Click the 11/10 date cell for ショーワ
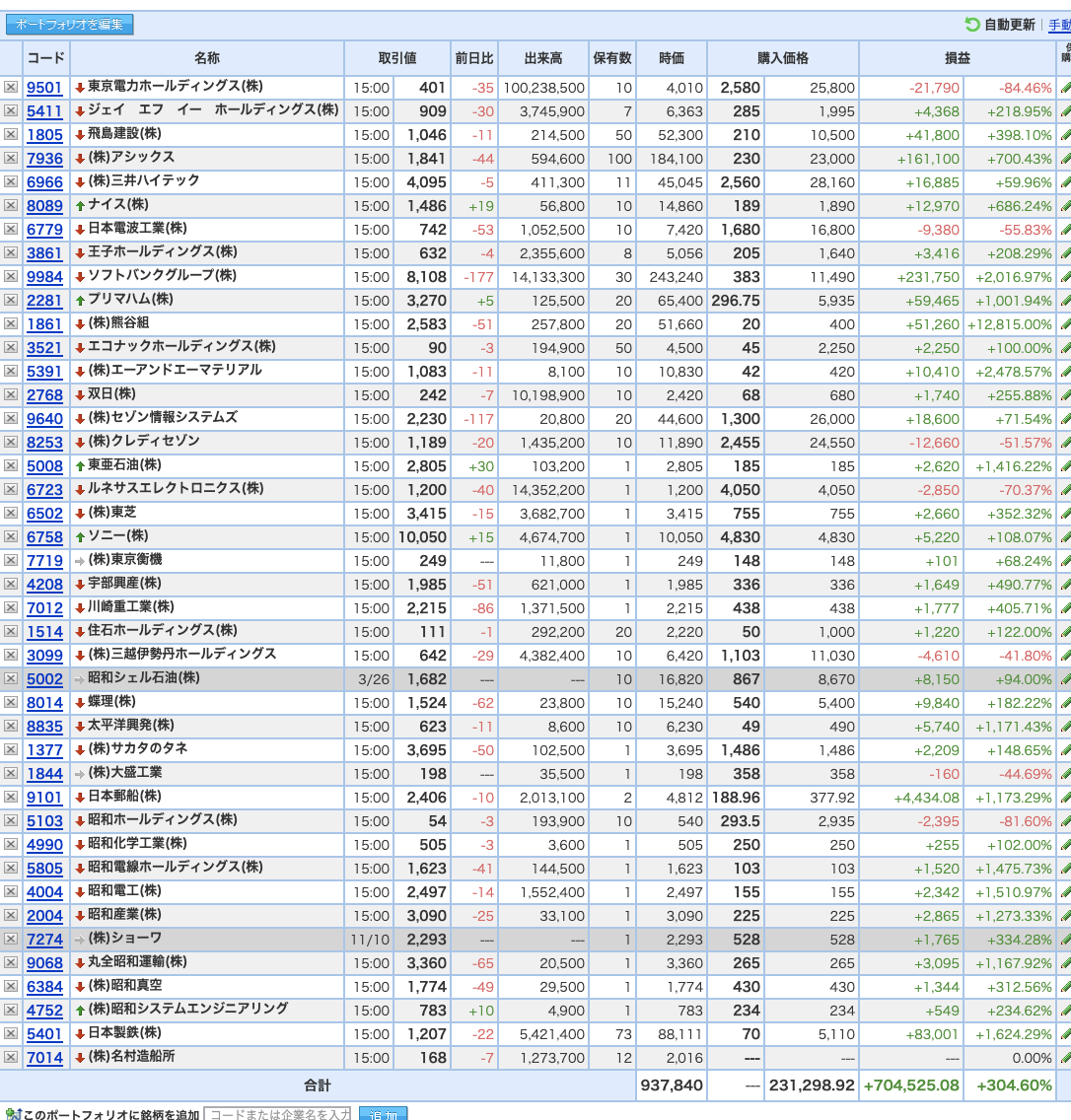 370,940
